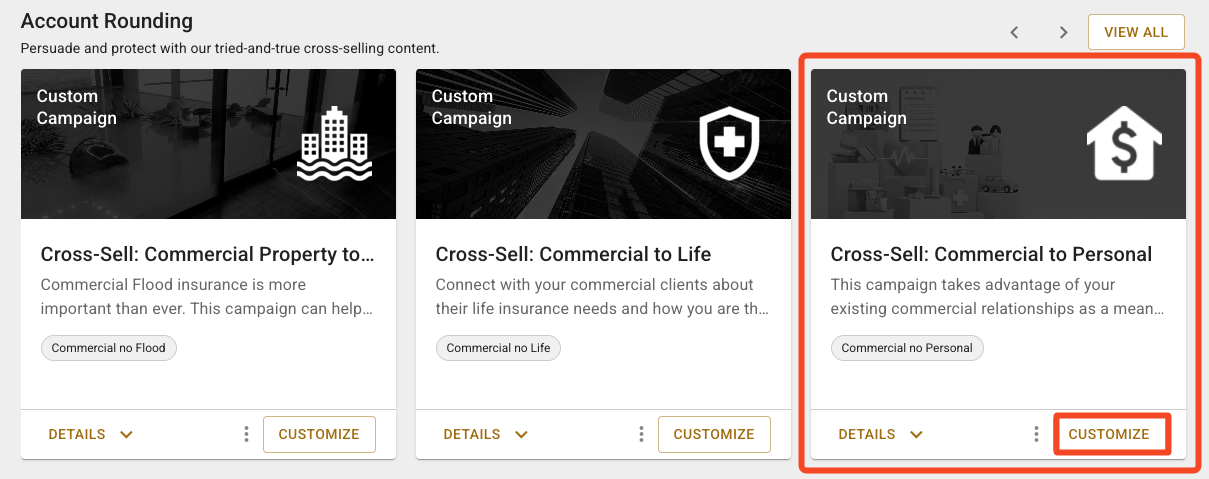Customize the Commercial to Life campaign
This screenshot has width=1209, height=479.
[x=713, y=434]
